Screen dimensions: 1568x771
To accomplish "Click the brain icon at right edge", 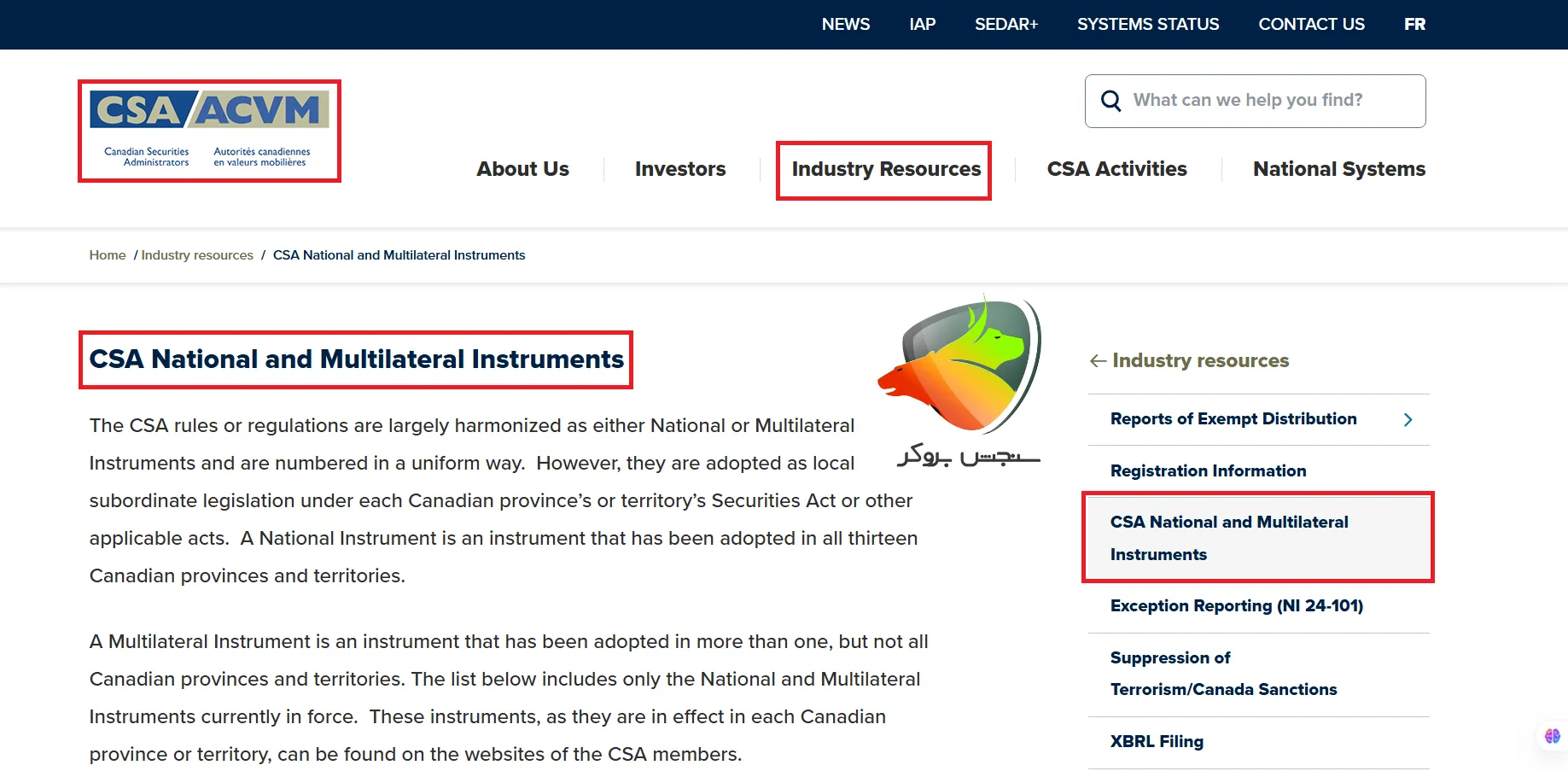I will 1552,736.
